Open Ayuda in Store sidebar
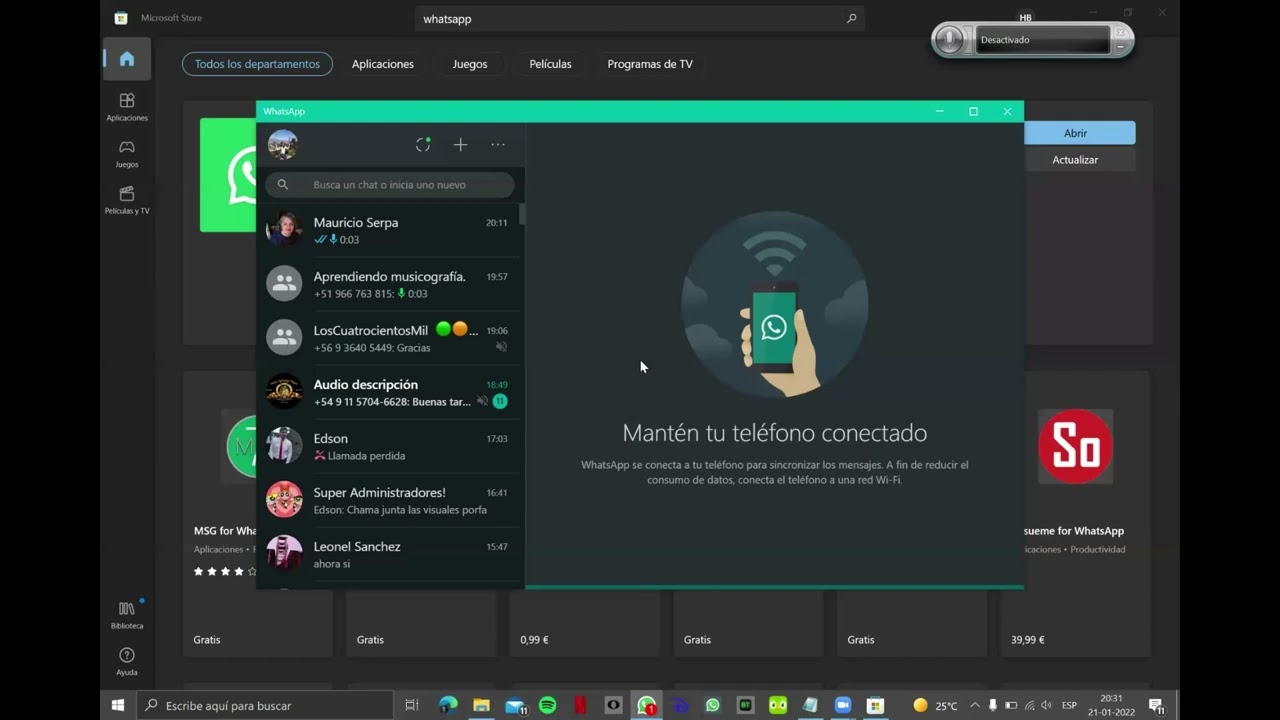 click(127, 661)
